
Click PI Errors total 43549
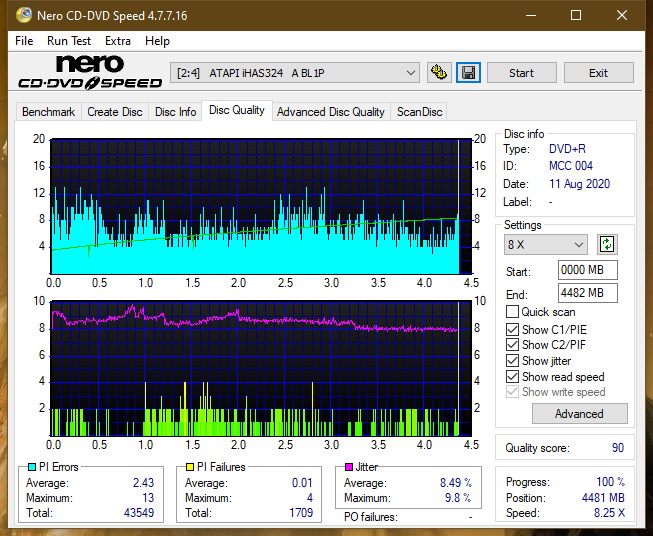point(139,513)
